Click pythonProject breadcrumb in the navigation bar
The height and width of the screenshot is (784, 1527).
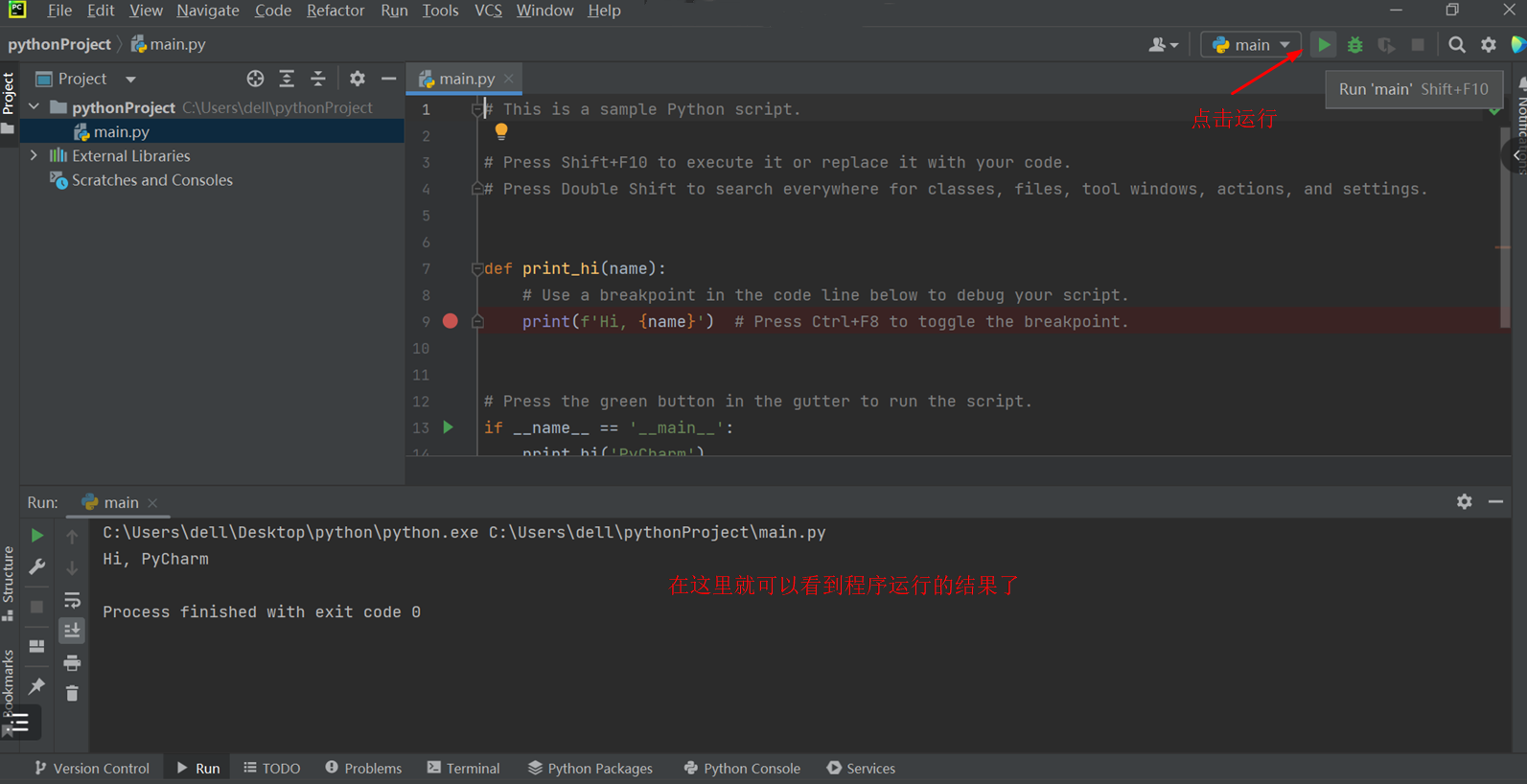click(x=59, y=44)
